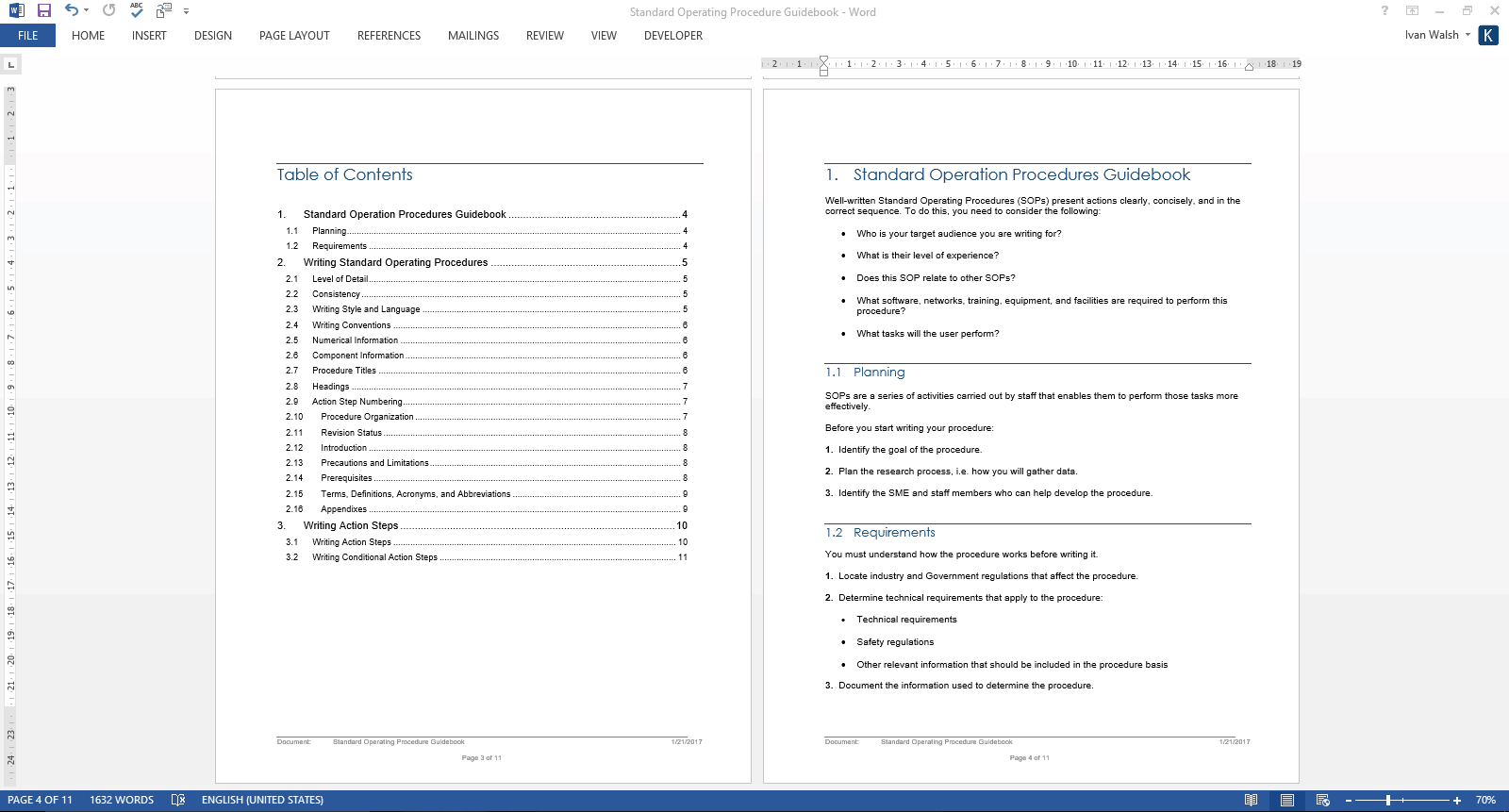1509x812 pixels.
Task: Click 'Numerical Information' TOC entry
Action: 355,340
